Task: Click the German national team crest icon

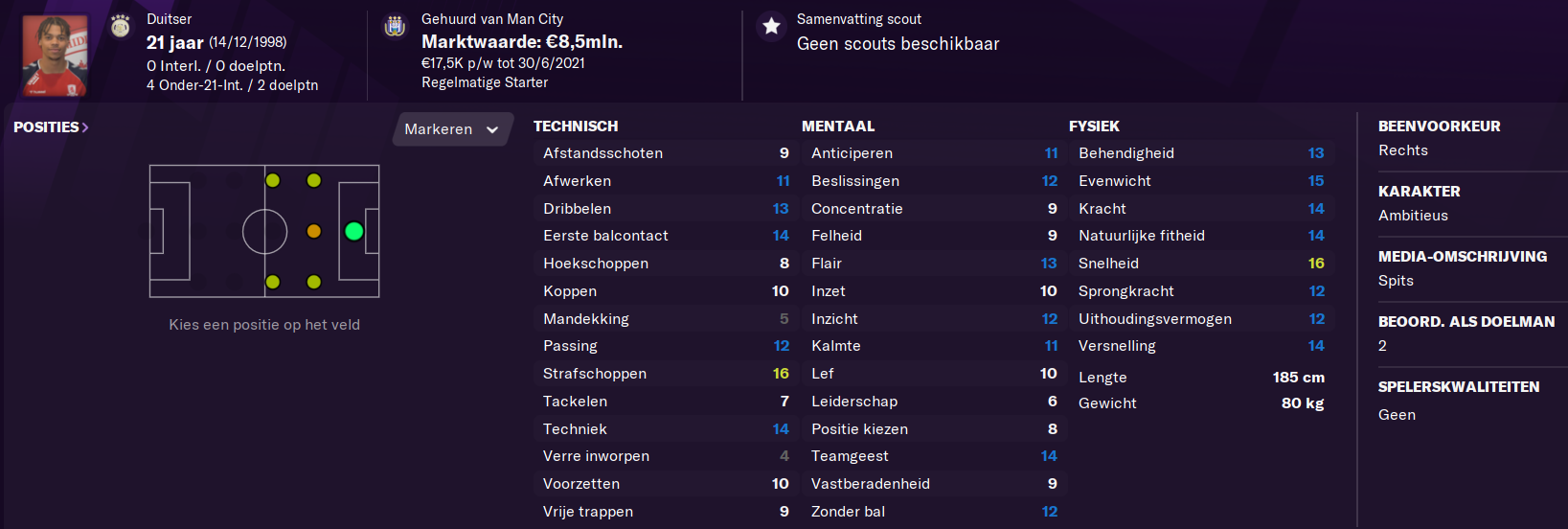Action: coord(120,26)
